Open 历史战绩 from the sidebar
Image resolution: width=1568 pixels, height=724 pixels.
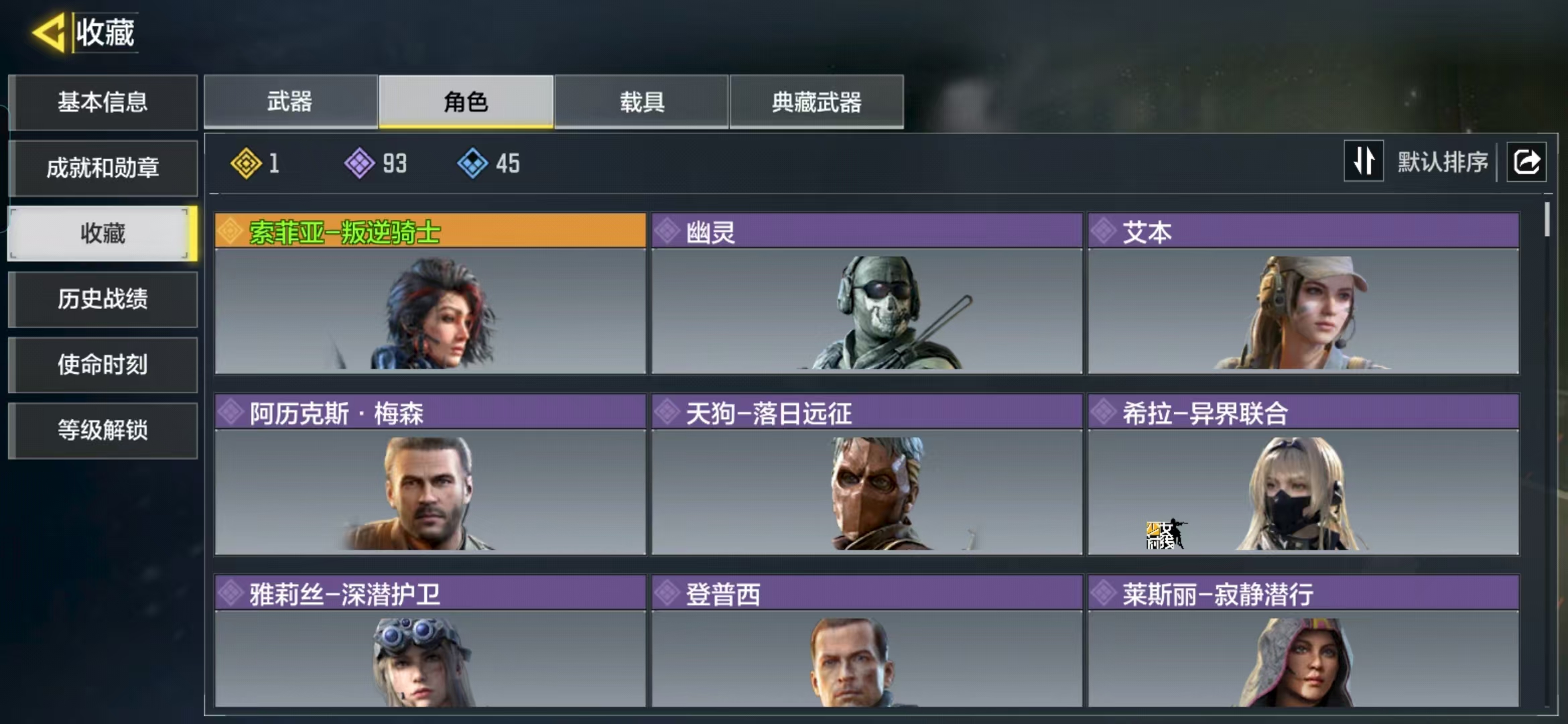click(x=103, y=299)
